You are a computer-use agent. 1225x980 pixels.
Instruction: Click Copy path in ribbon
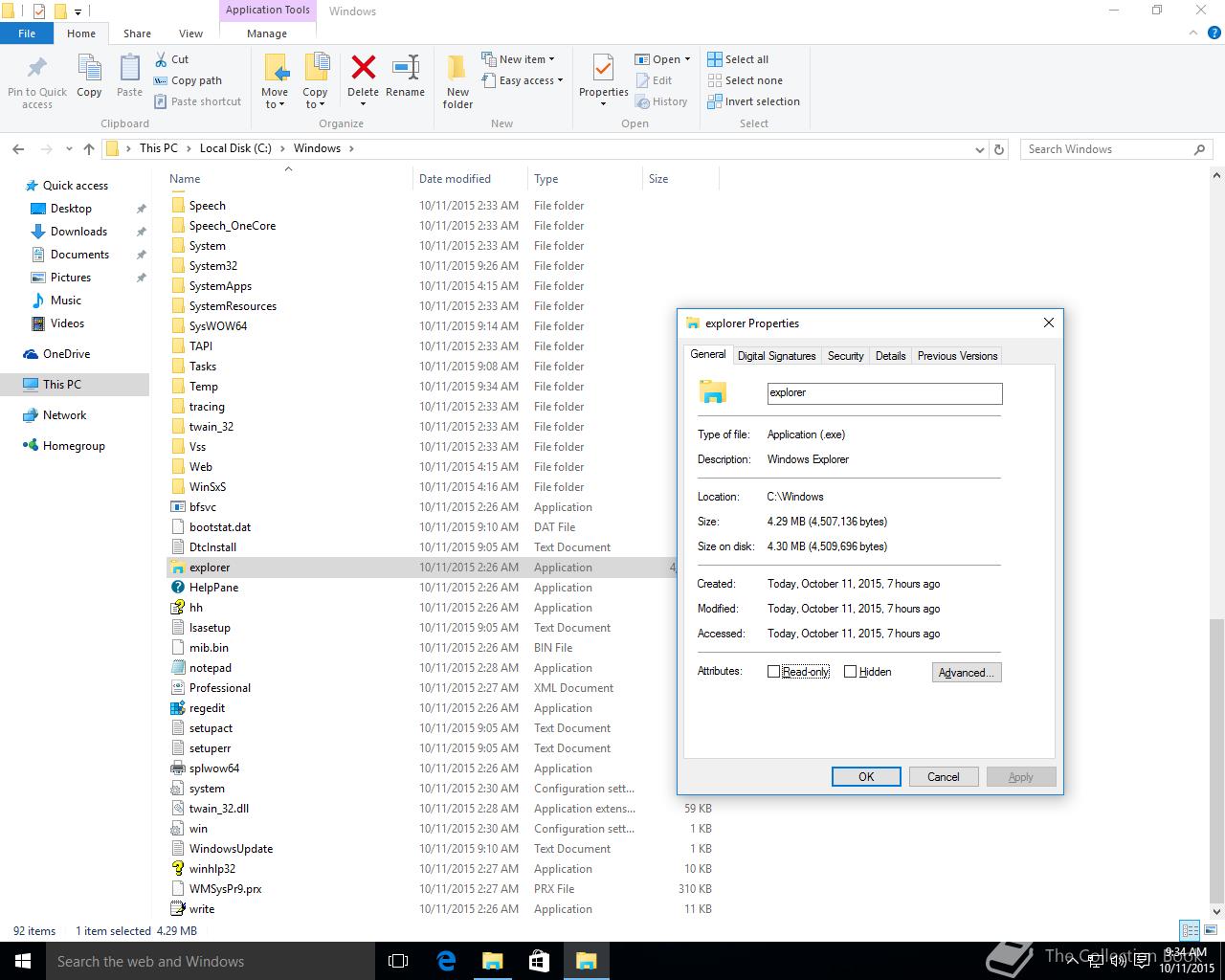point(189,80)
